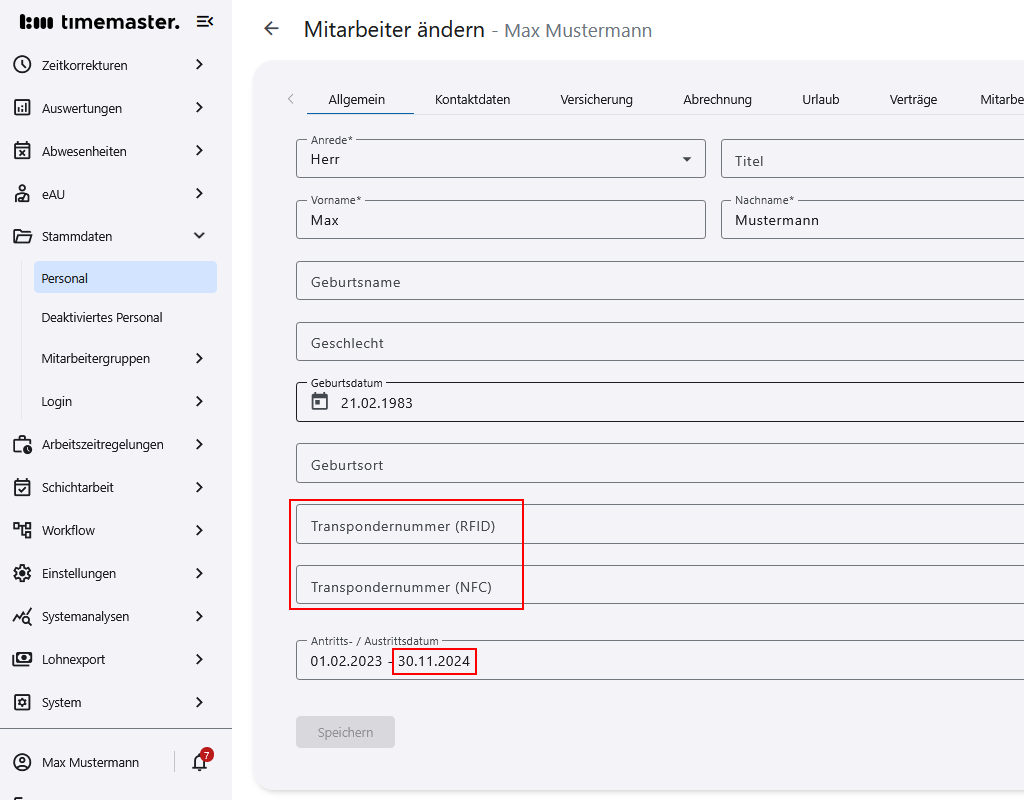The height and width of the screenshot is (800, 1024).
Task: Click the Stammdaten folder icon
Action: (x=22, y=236)
